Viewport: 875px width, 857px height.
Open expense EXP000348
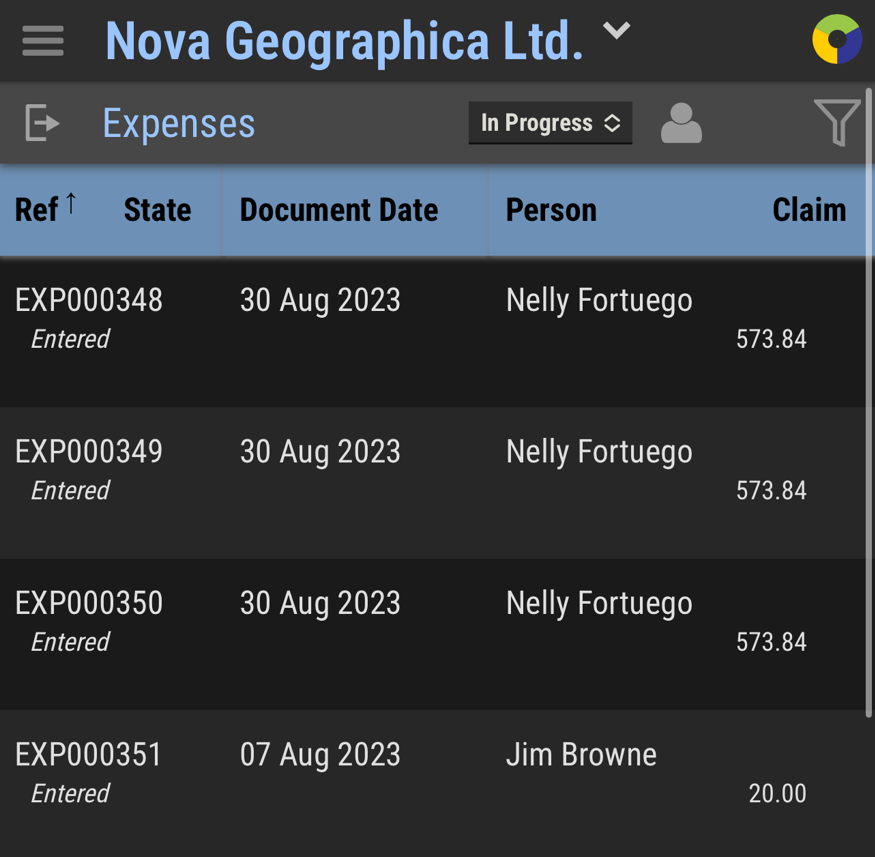(89, 300)
